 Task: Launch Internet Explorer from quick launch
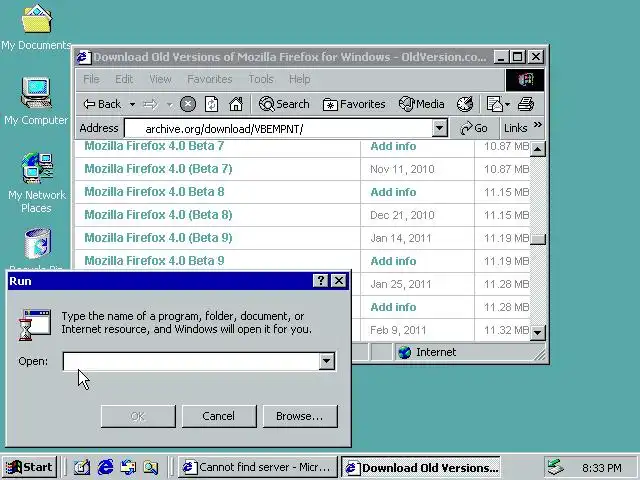[x=105, y=467]
